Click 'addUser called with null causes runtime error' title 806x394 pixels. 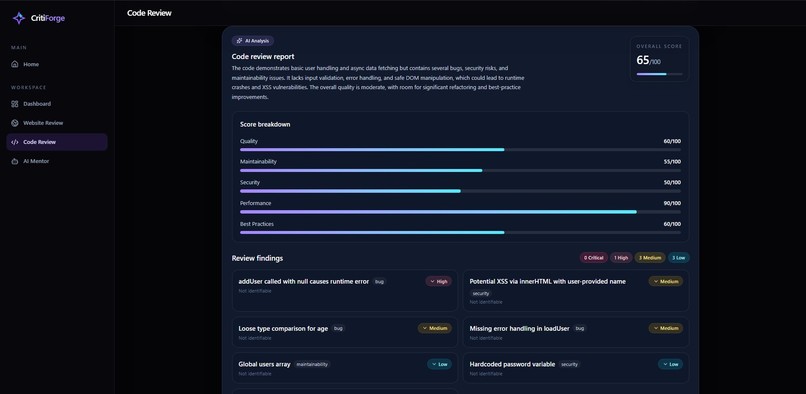tap(304, 281)
